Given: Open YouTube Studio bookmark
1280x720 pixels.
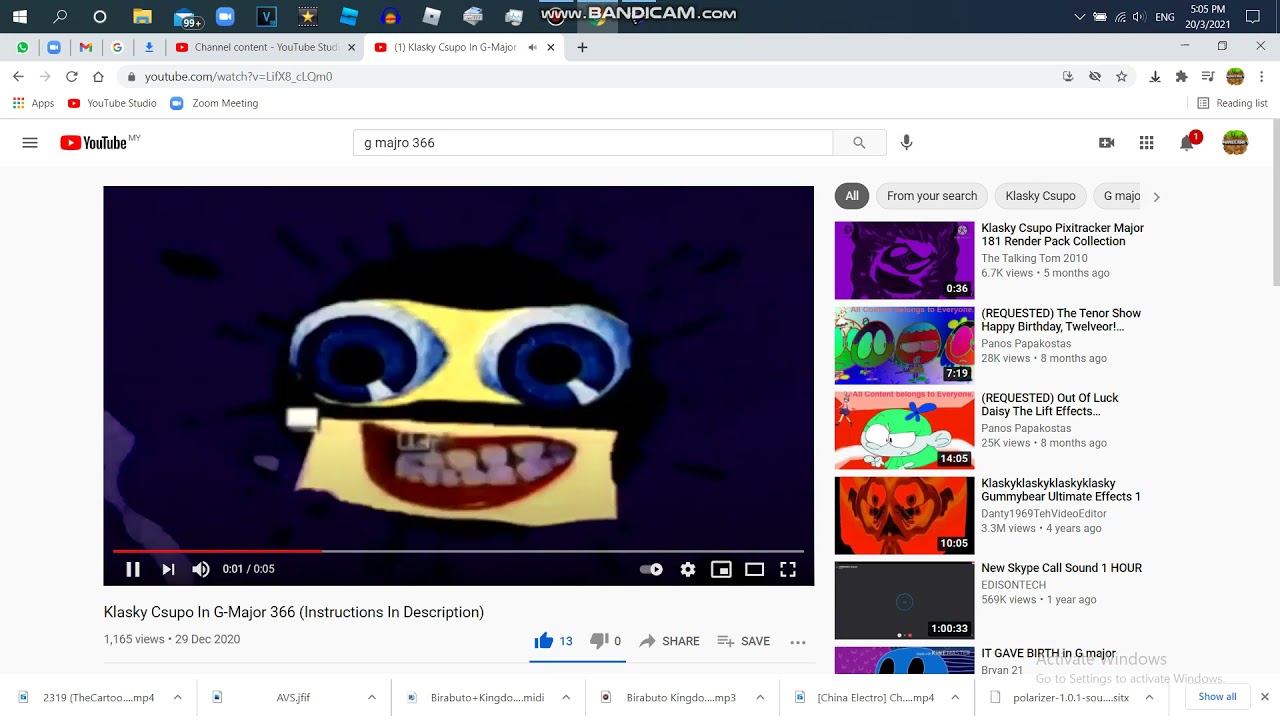Looking at the screenshot, I should click(112, 103).
